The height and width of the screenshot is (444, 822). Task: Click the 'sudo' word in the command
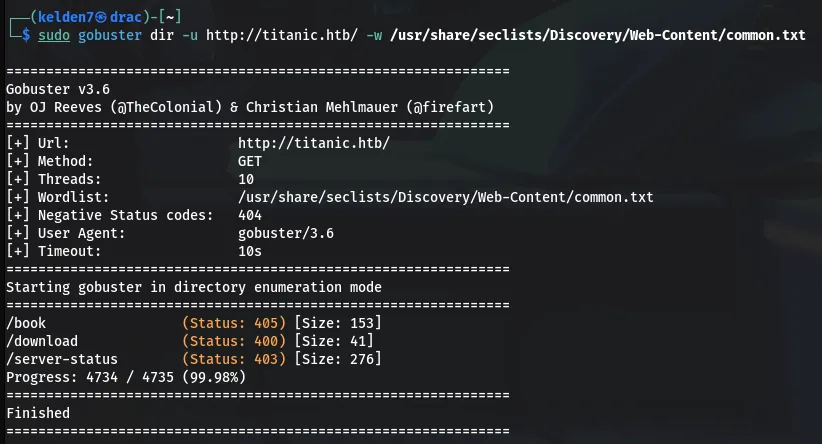click(53, 35)
